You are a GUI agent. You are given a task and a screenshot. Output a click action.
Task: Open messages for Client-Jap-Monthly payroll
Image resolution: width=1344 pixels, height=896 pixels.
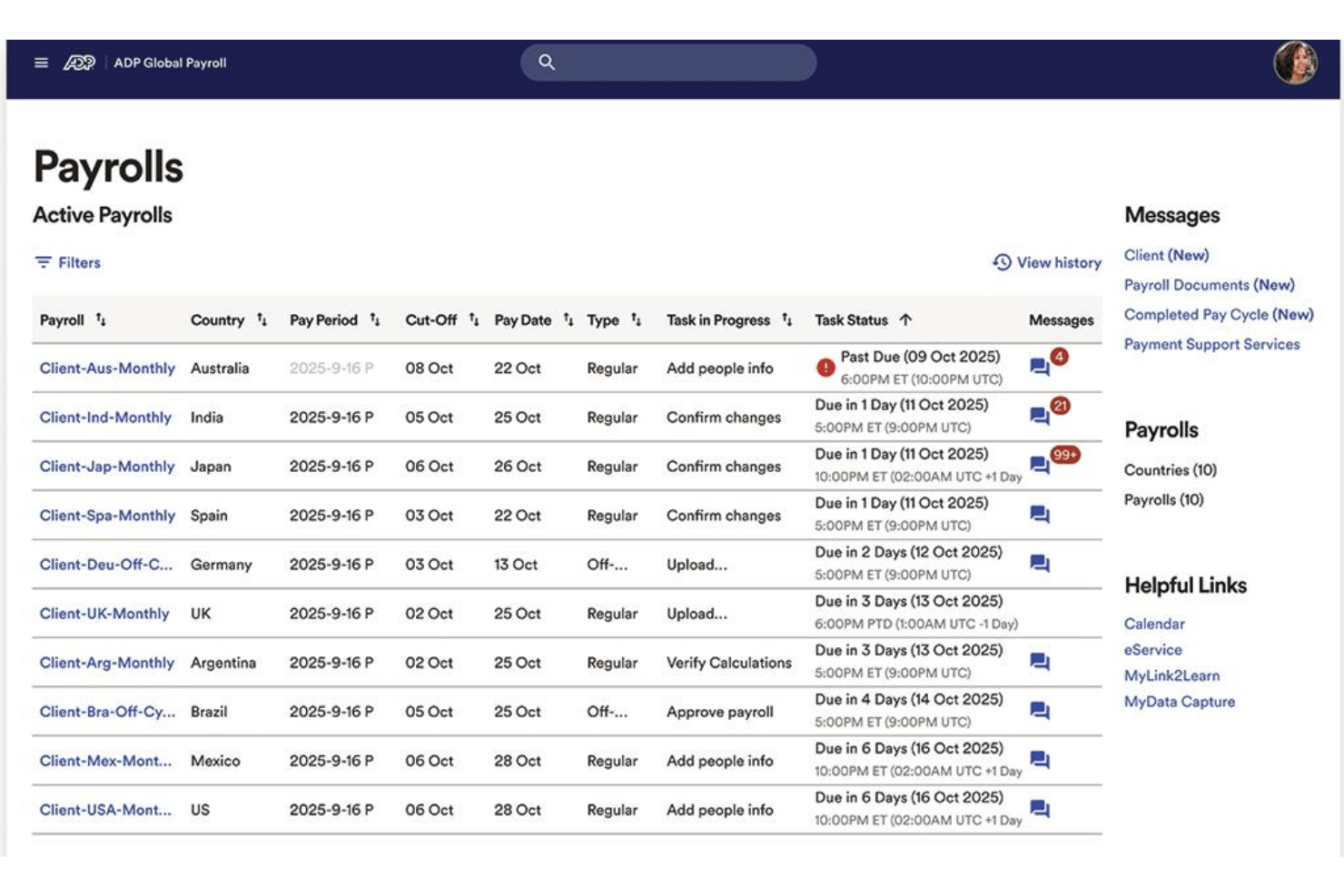point(1040,465)
